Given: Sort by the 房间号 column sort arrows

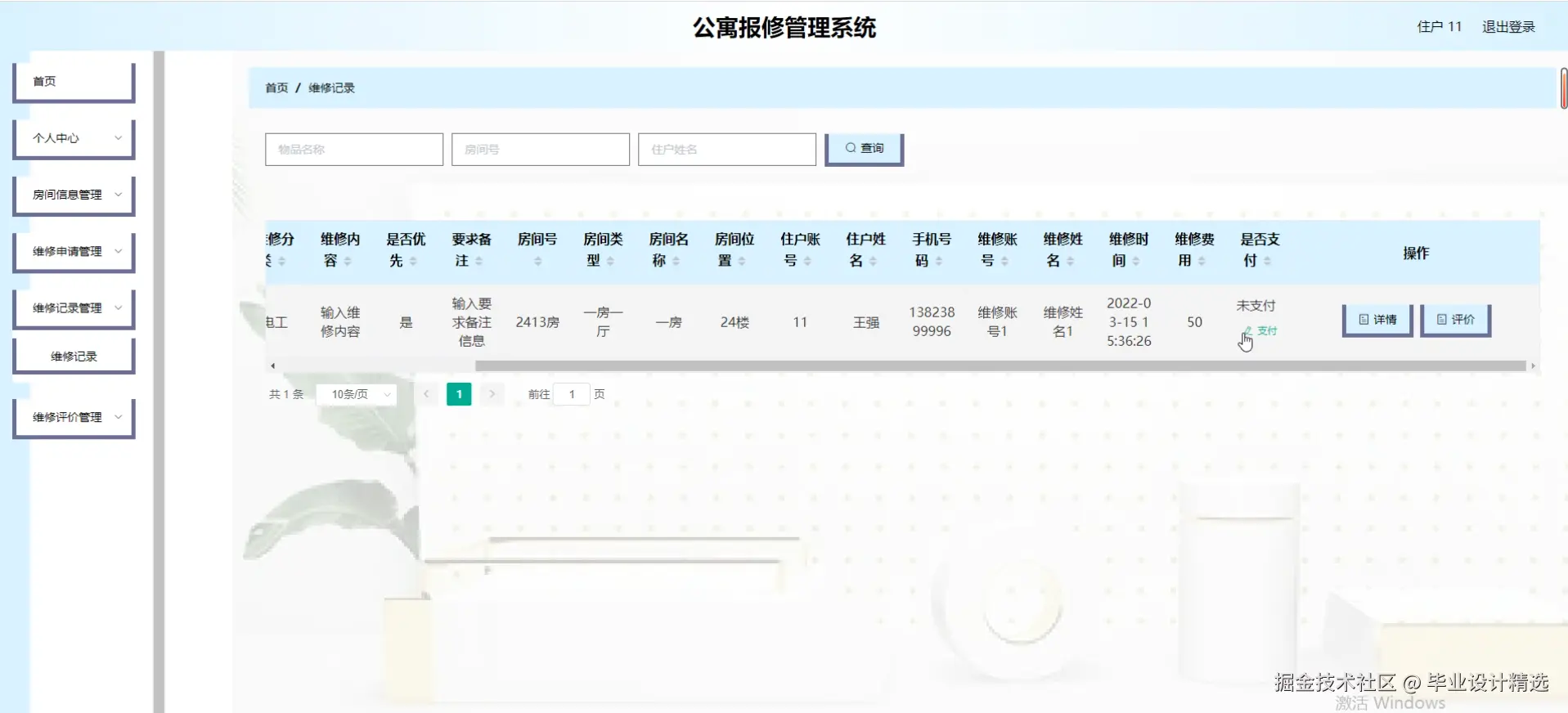Looking at the screenshot, I should pos(537,261).
